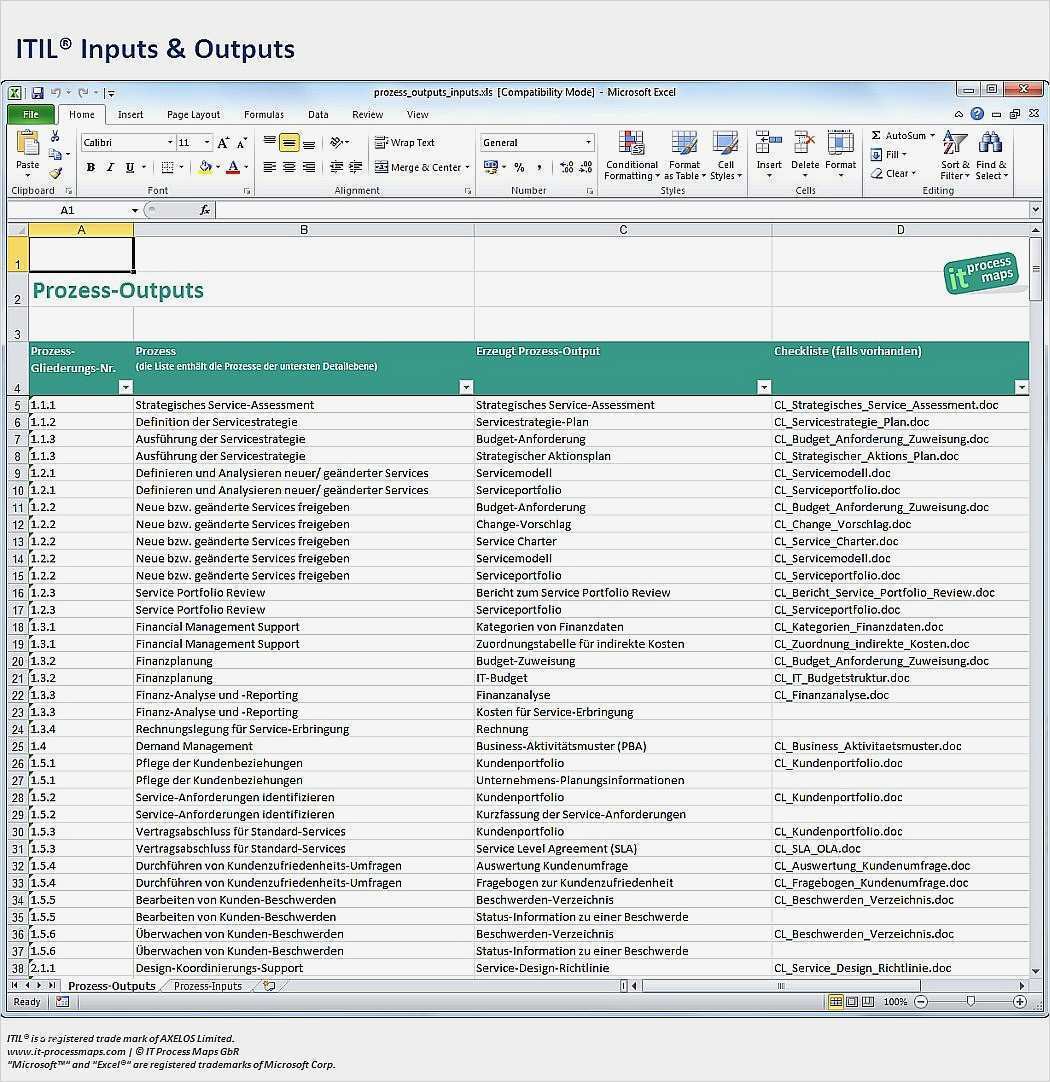The height and width of the screenshot is (1082, 1050).
Task: Switch to the Review tab
Action: pyautogui.click(x=367, y=115)
